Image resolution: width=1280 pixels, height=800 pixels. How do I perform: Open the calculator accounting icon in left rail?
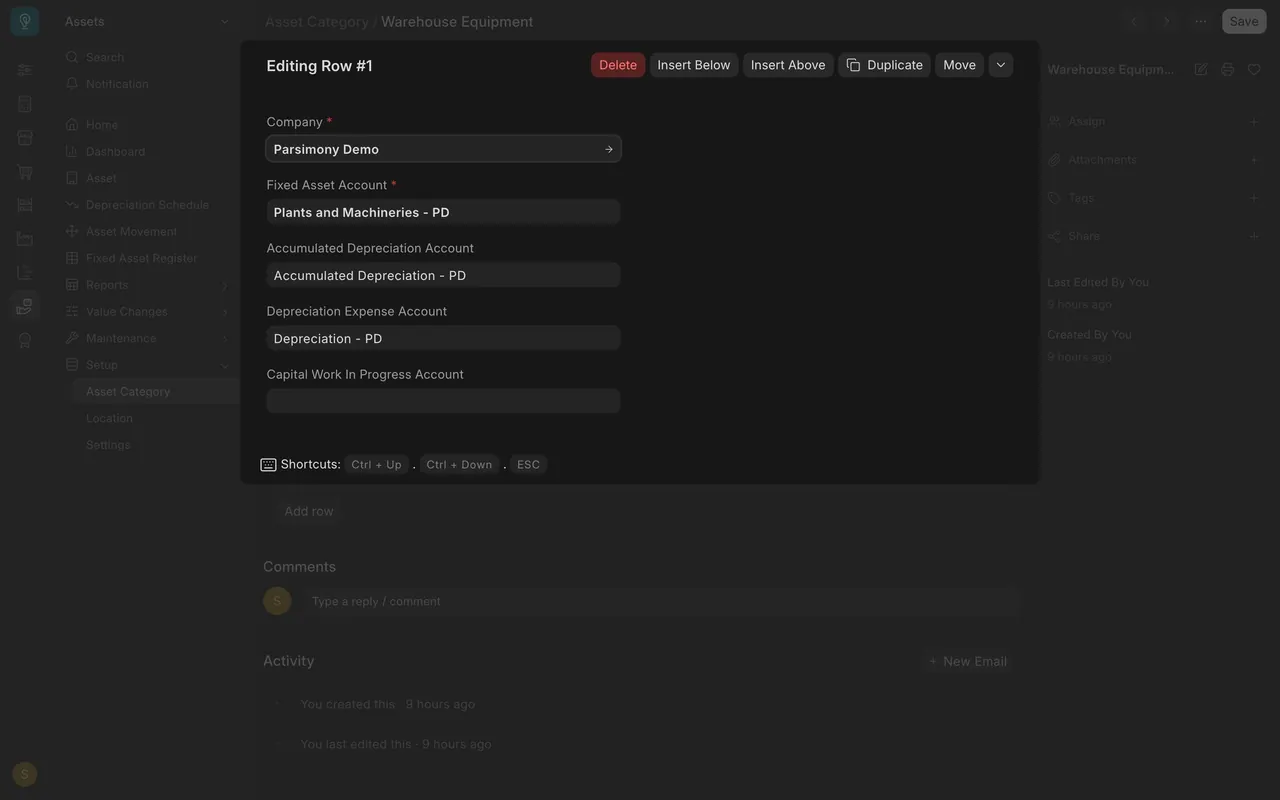[x=25, y=104]
